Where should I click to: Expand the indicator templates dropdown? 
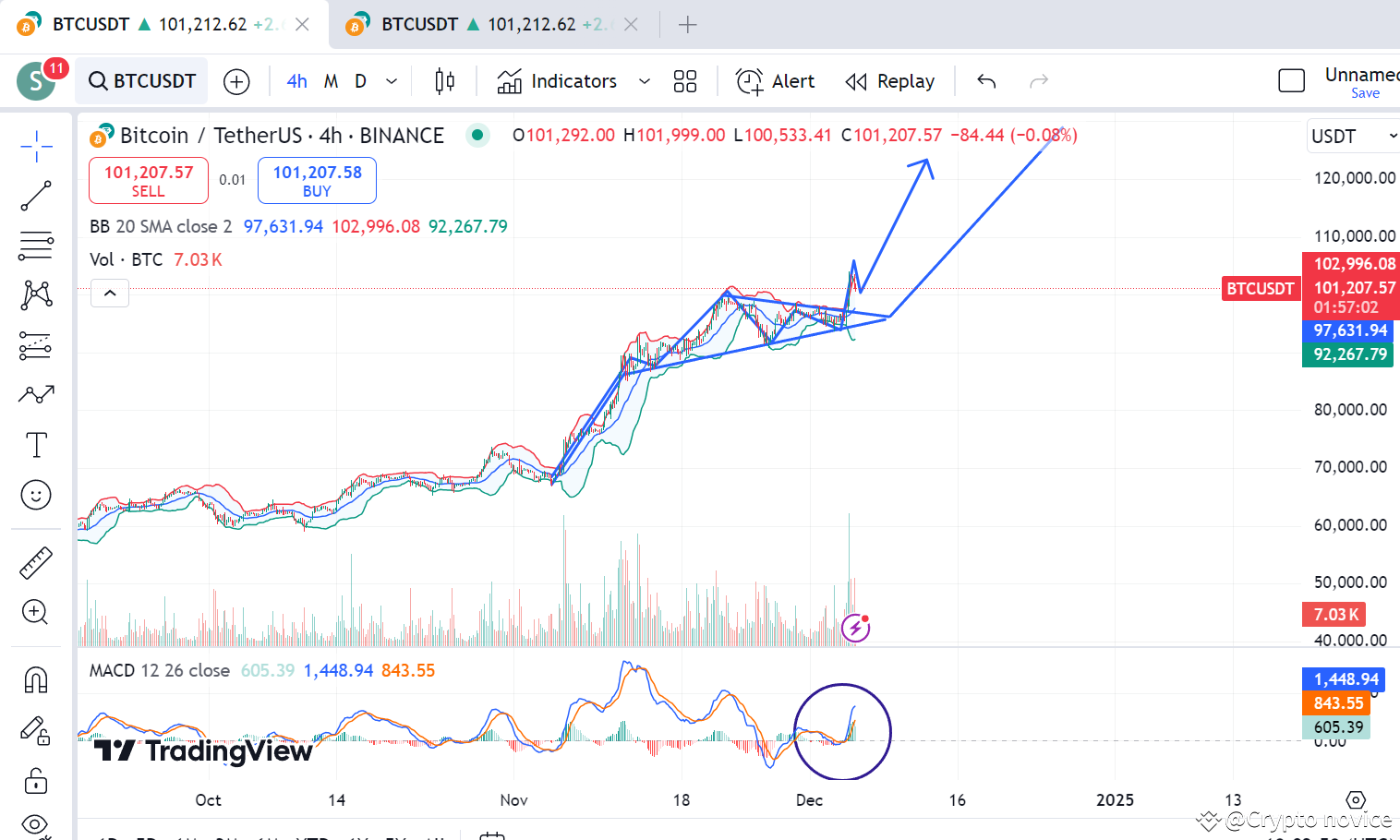coord(645,81)
